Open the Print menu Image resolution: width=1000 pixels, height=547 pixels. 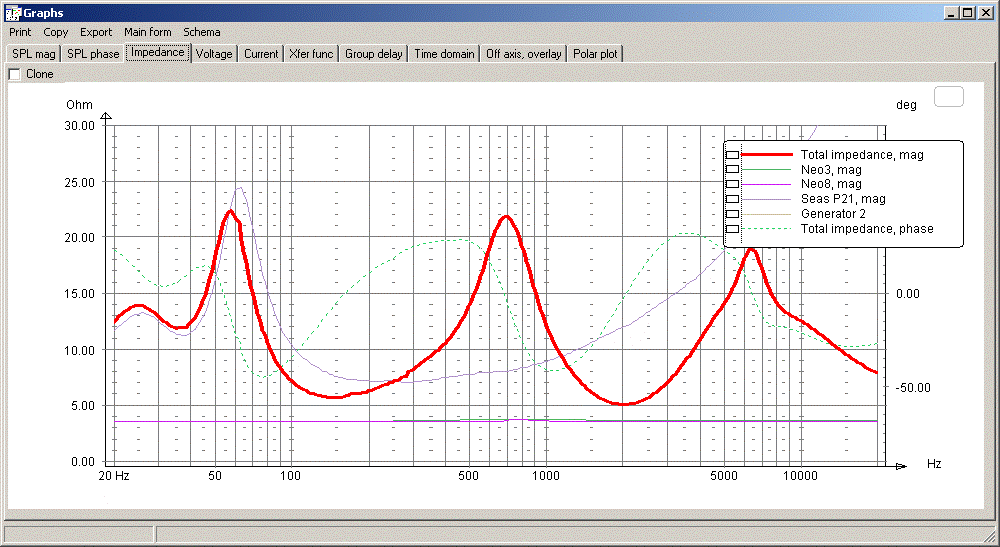coord(20,32)
